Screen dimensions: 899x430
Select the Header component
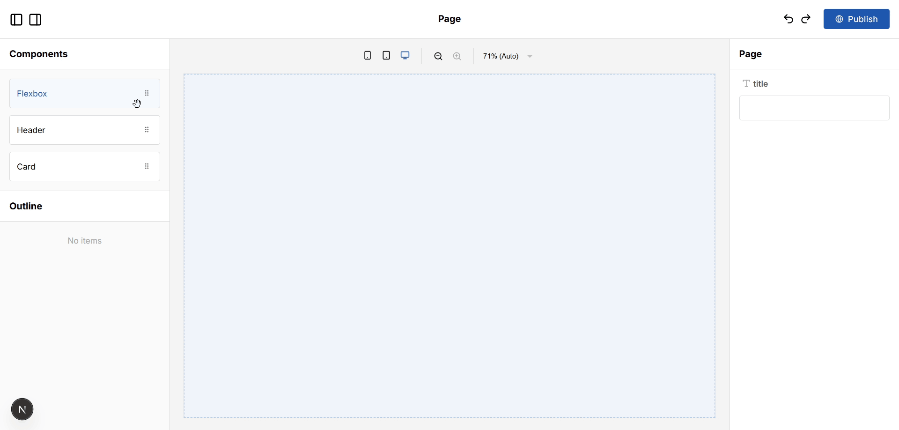(x=84, y=130)
